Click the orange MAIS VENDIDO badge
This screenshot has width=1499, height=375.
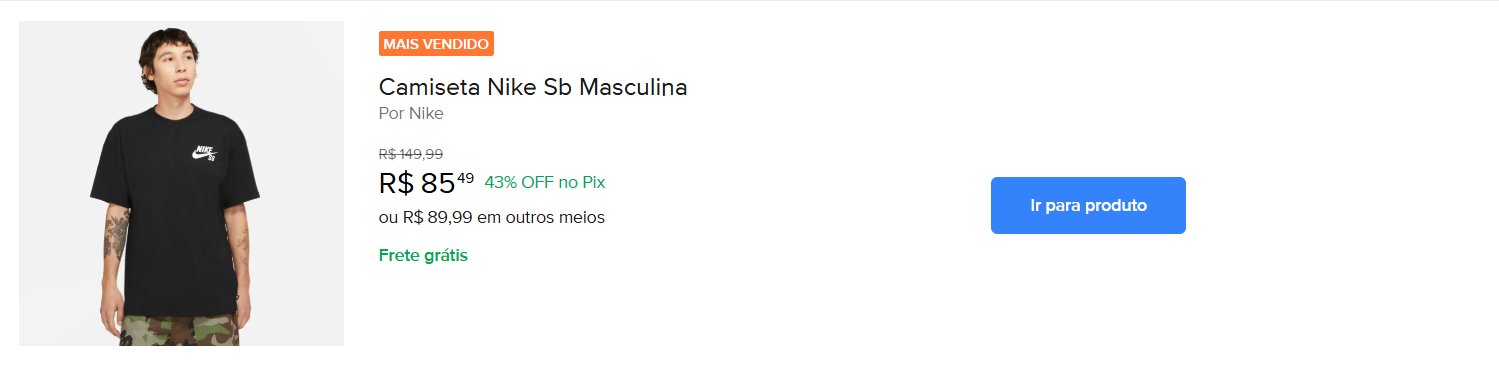[436, 44]
